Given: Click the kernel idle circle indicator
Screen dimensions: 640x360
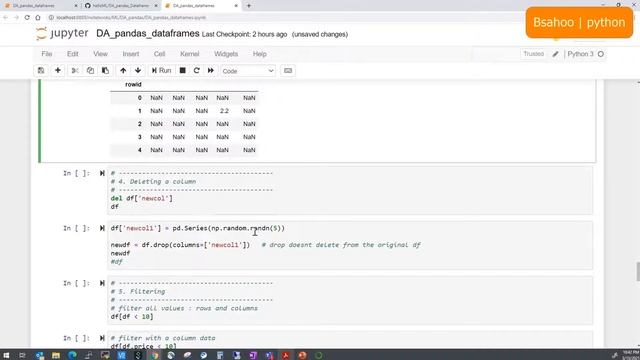Looking at the screenshot, I should tap(601, 54).
